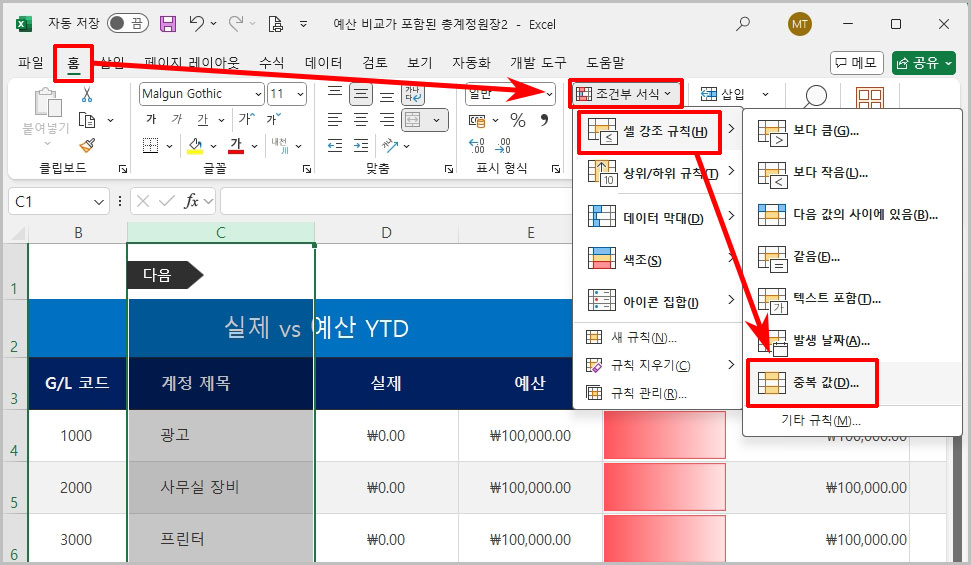Click the 다음 arrow shape button

(165, 275)
